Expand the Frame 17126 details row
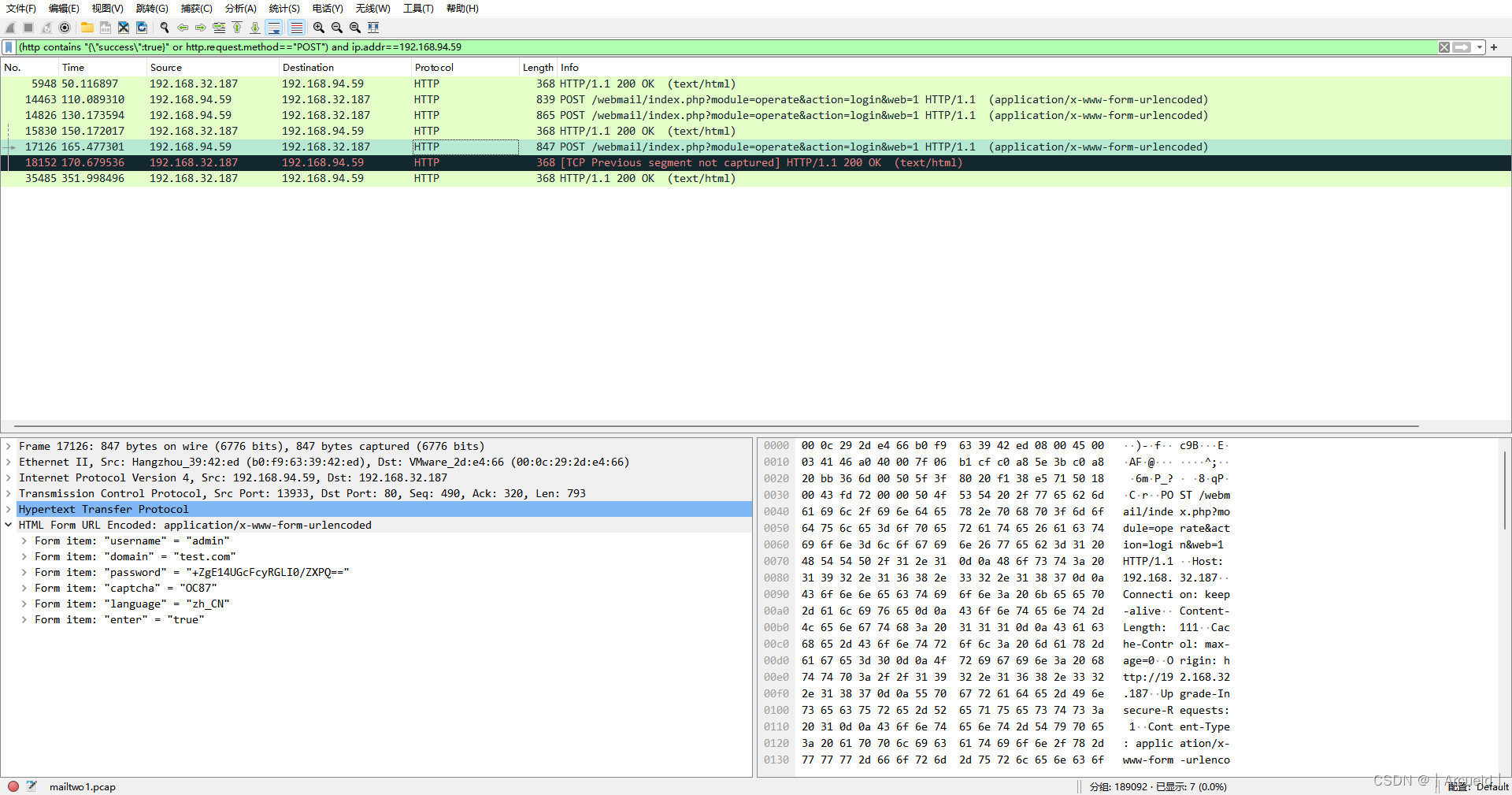Screen dimensions: 1512x795 pyautogui.click(x=9, y=447)
